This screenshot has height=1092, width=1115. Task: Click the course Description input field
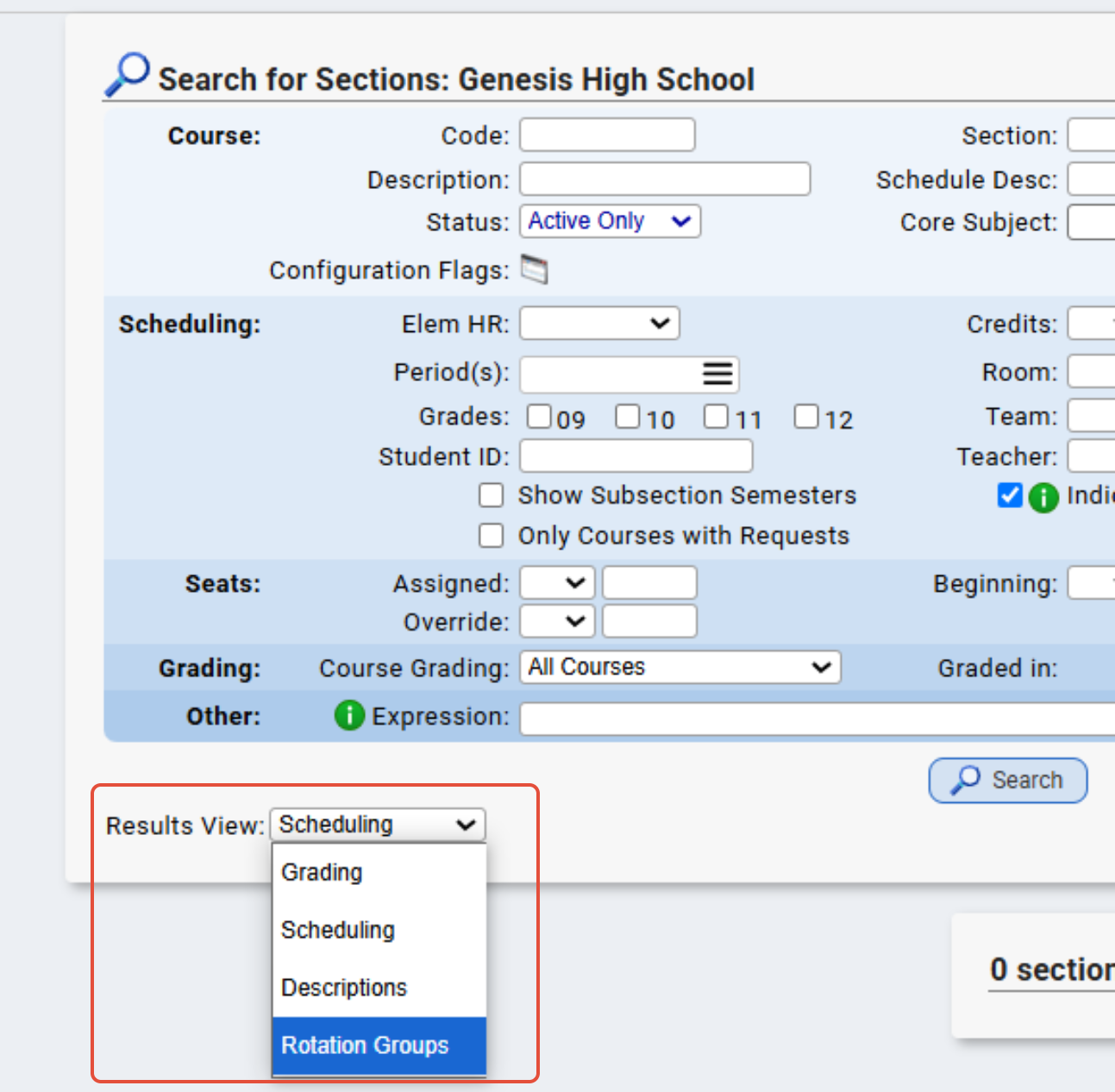(665, 179)
